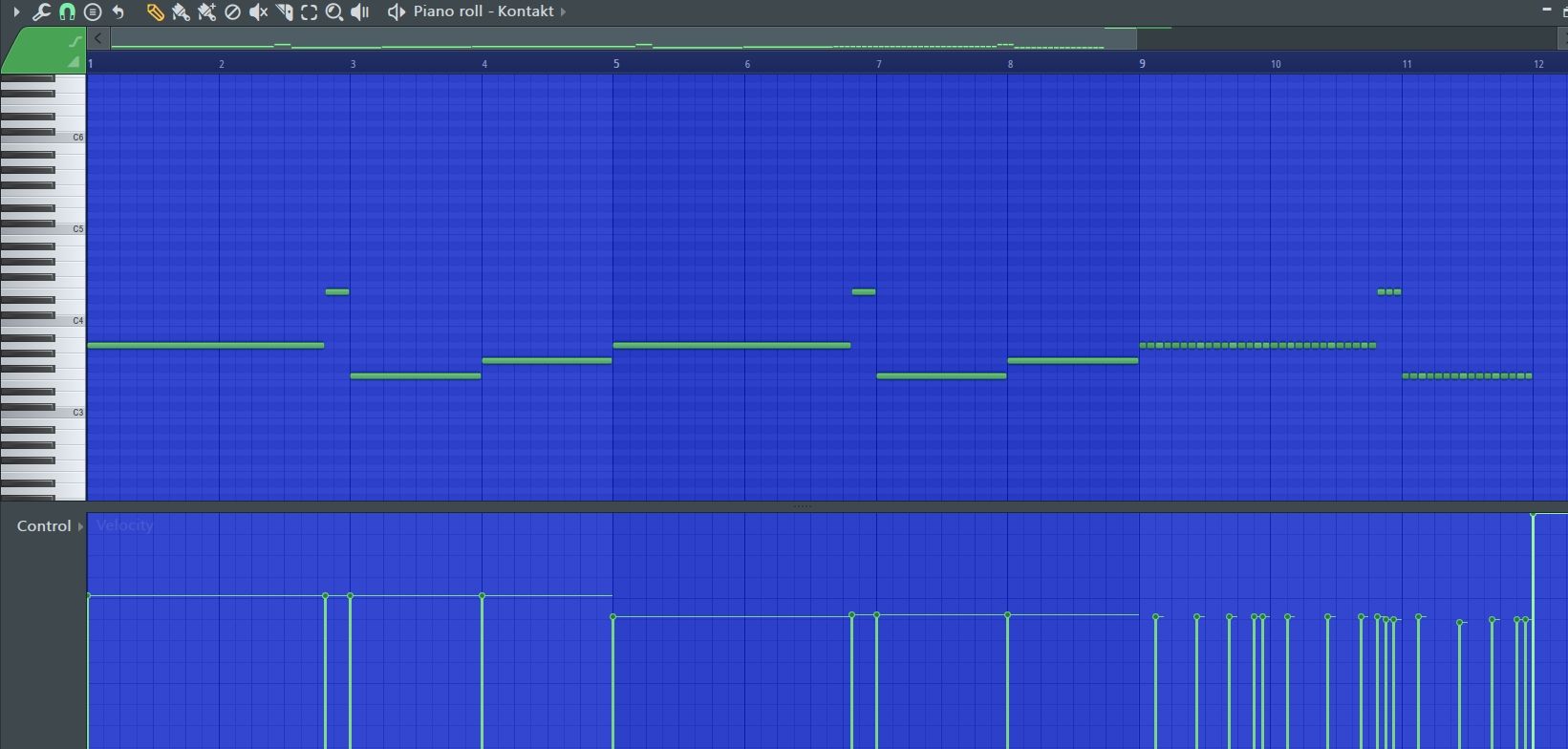Expand the target channel arrow after Kontakt
The image size is (1568, 749).
point(563,12)
